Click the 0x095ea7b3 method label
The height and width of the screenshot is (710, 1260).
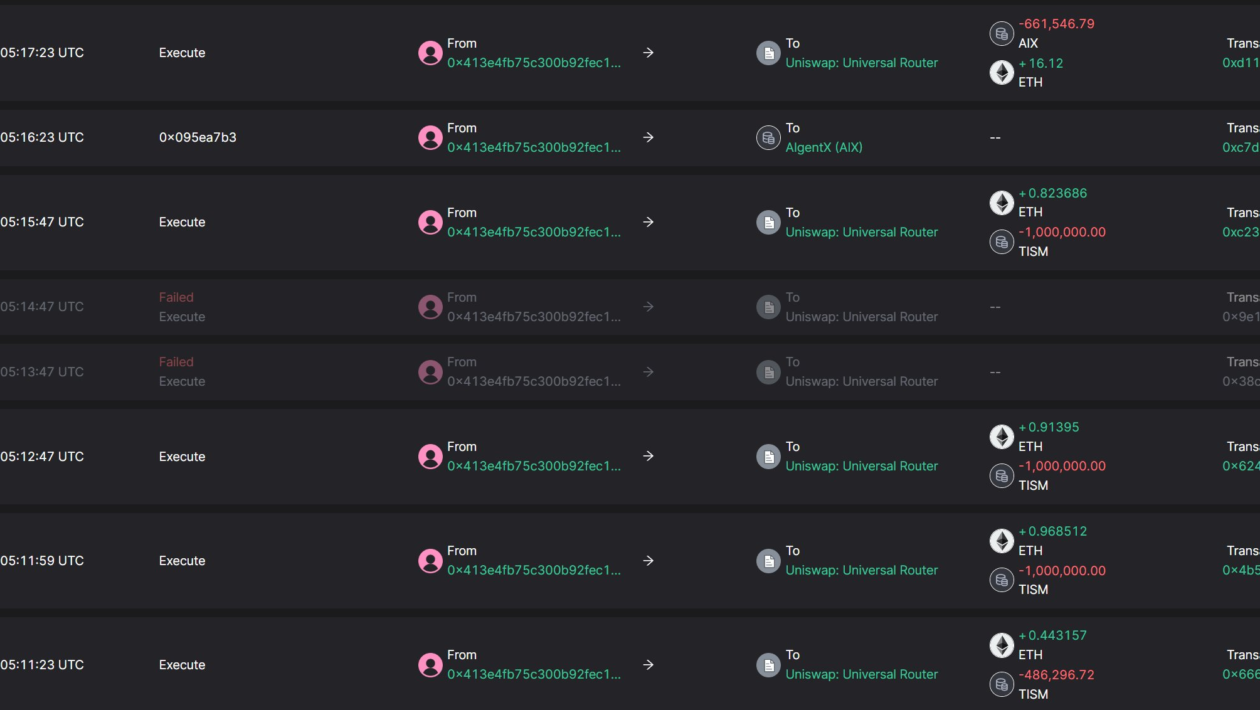coord(198,137)
